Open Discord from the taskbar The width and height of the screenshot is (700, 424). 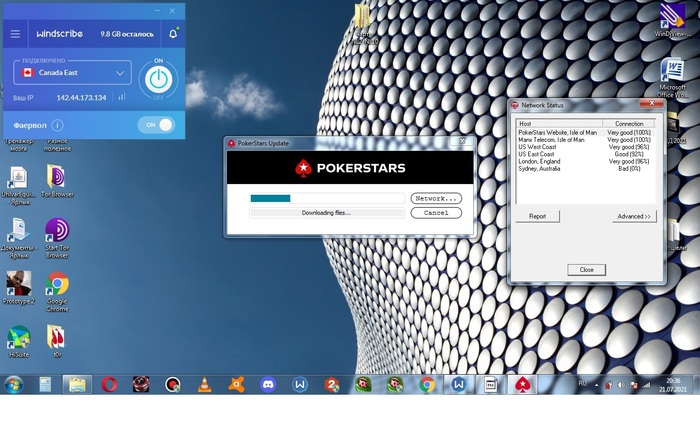pyautogui.click(x=268, y=385)
